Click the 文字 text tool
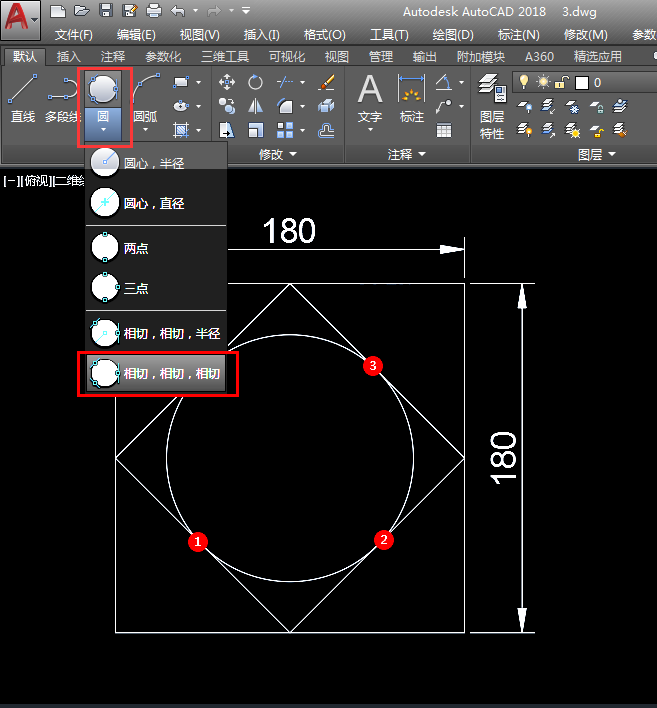The image size is (657, 708). [370, 98]
